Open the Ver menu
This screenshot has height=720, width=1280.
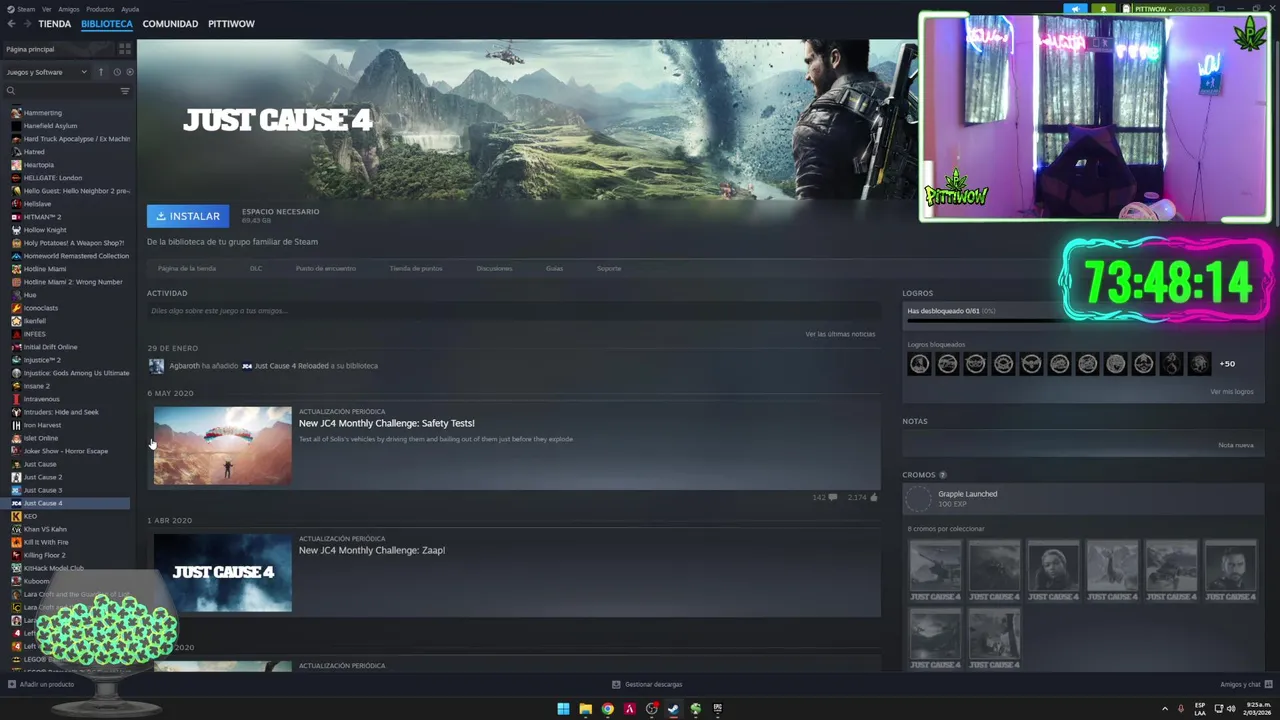click(47, 9)
